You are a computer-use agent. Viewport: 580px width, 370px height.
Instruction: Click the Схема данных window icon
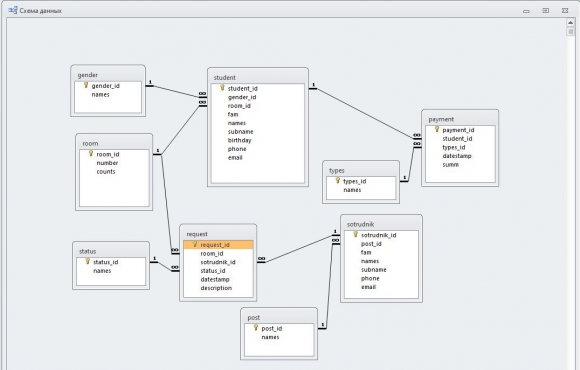coord(13,10)
